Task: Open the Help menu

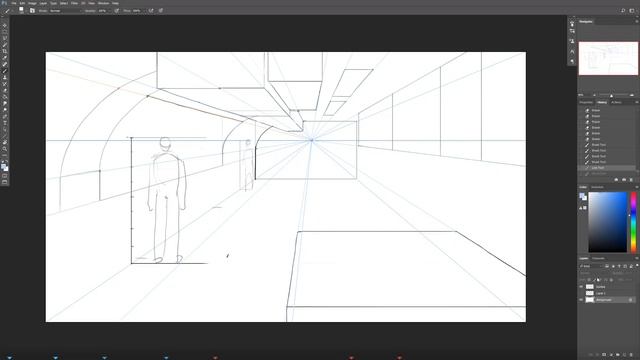Action: 116,3
